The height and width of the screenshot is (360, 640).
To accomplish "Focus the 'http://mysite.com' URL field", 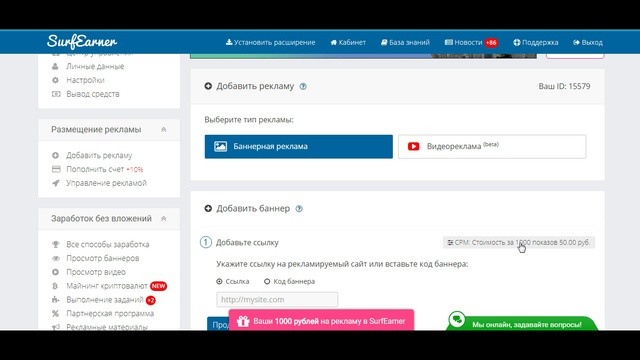I will click(277, 300).
